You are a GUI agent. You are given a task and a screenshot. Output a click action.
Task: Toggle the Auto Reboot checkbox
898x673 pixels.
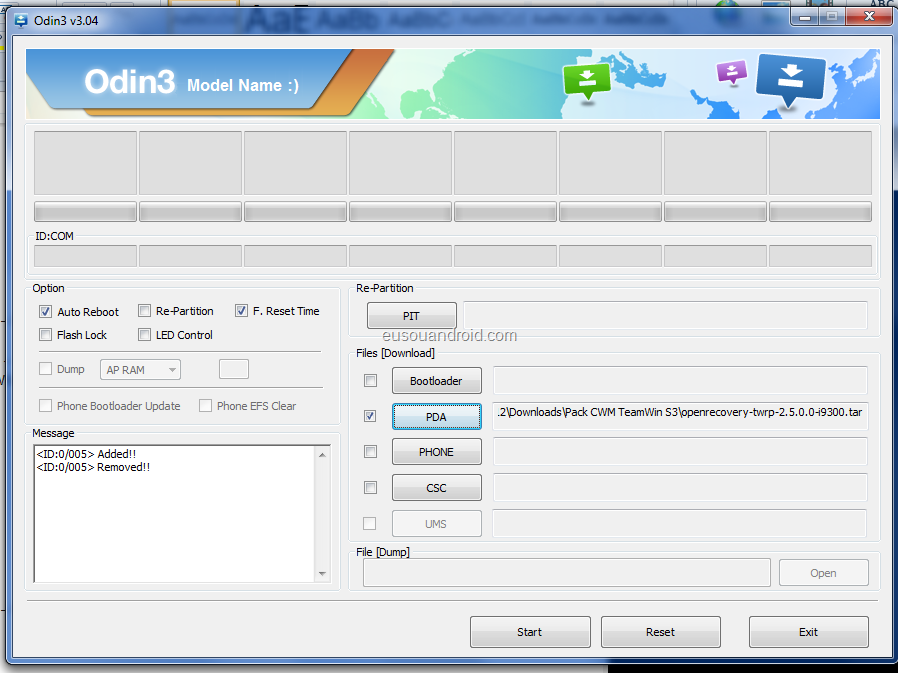45,312
